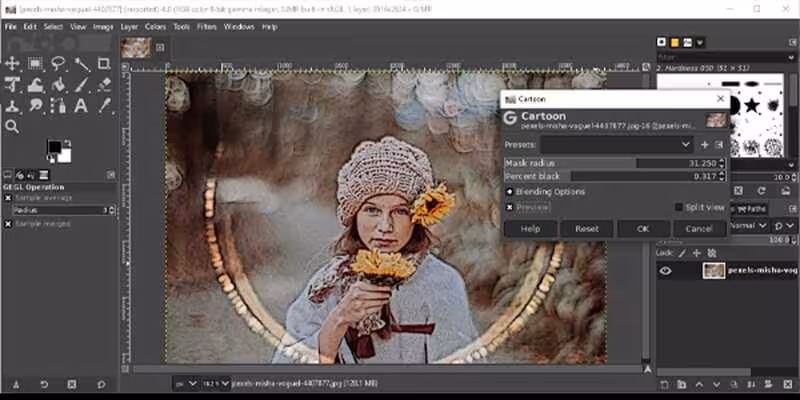Click the Cancel button in Cartoon dialog

pos(699,229)
